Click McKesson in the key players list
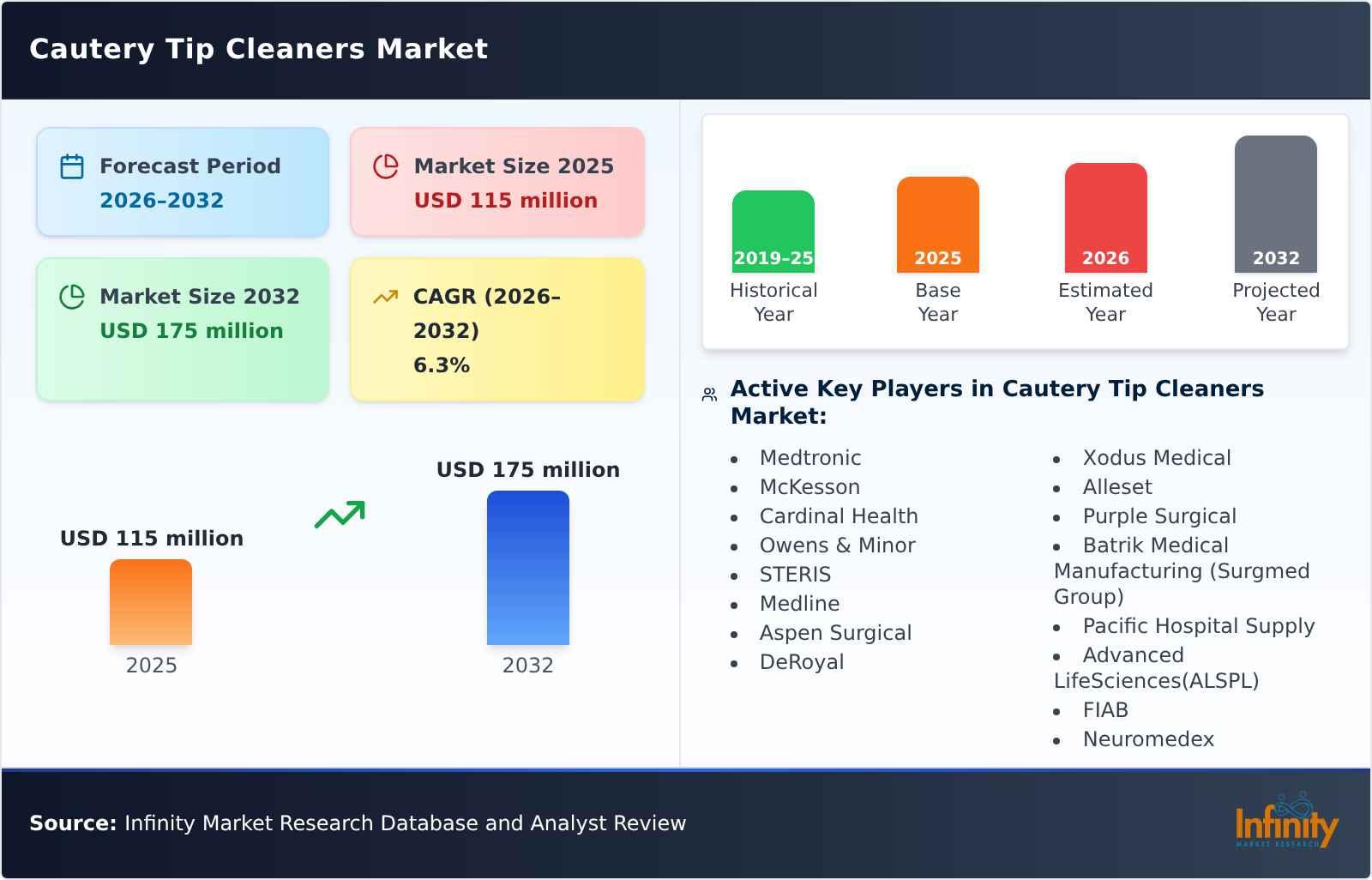 coord(809,487)
